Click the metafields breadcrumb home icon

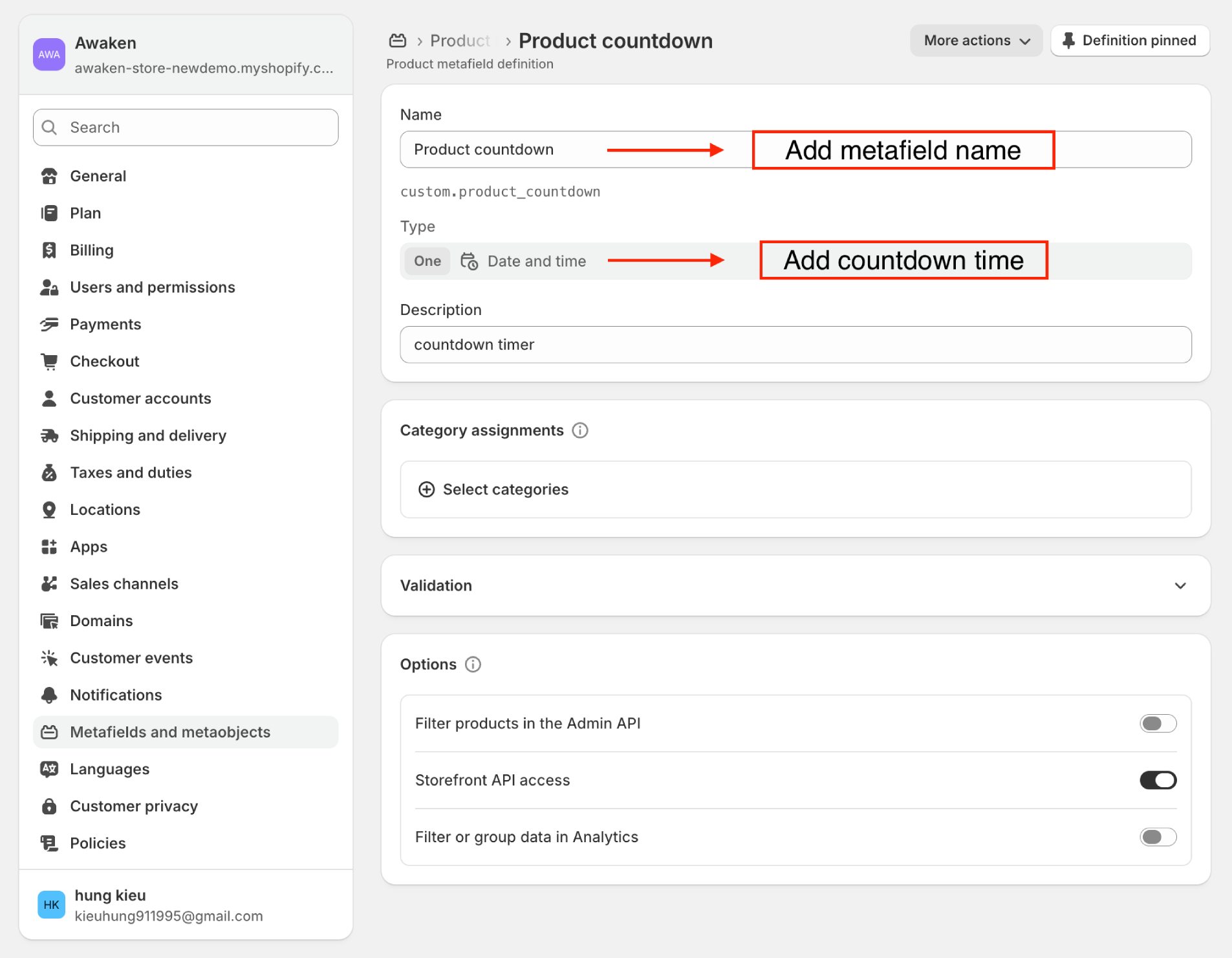coord(398,41)
